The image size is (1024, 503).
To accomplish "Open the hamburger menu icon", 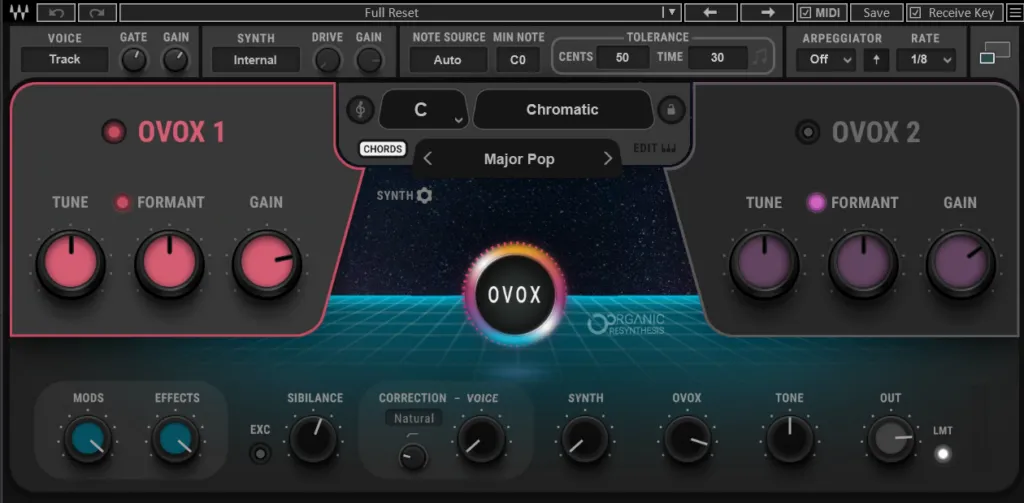I will pyautogui.click(x=1014, y=12).
